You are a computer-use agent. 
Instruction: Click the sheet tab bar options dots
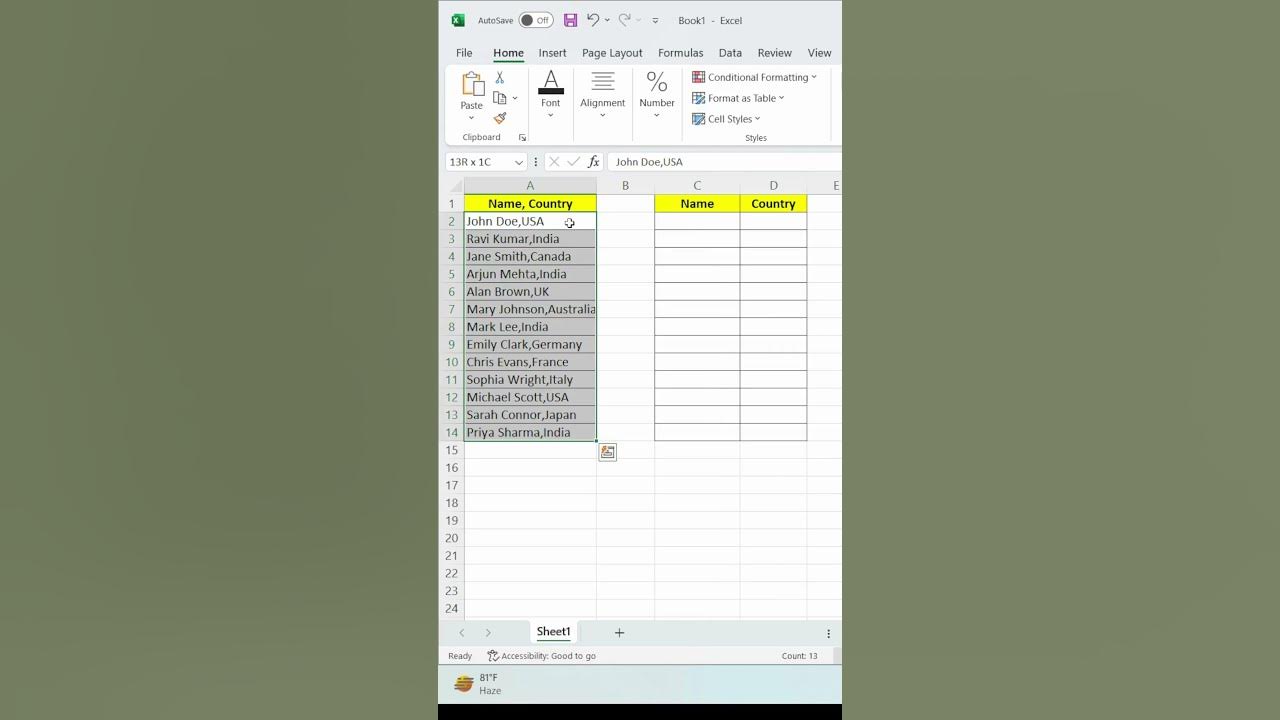tap(828, 634)
